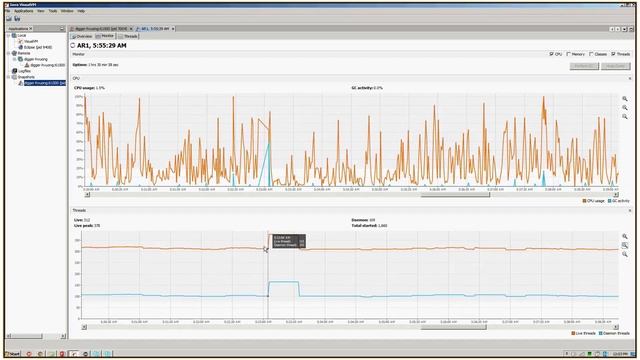Open the Monitor subtab
Screen dimensions: 640x360
[105, 36]
